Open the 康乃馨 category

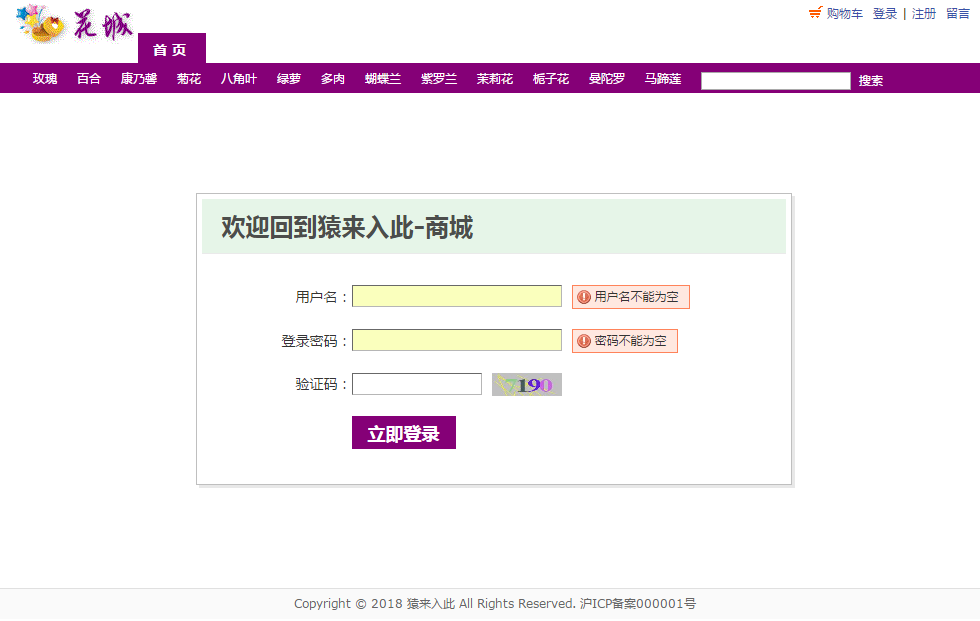[139, 79]
